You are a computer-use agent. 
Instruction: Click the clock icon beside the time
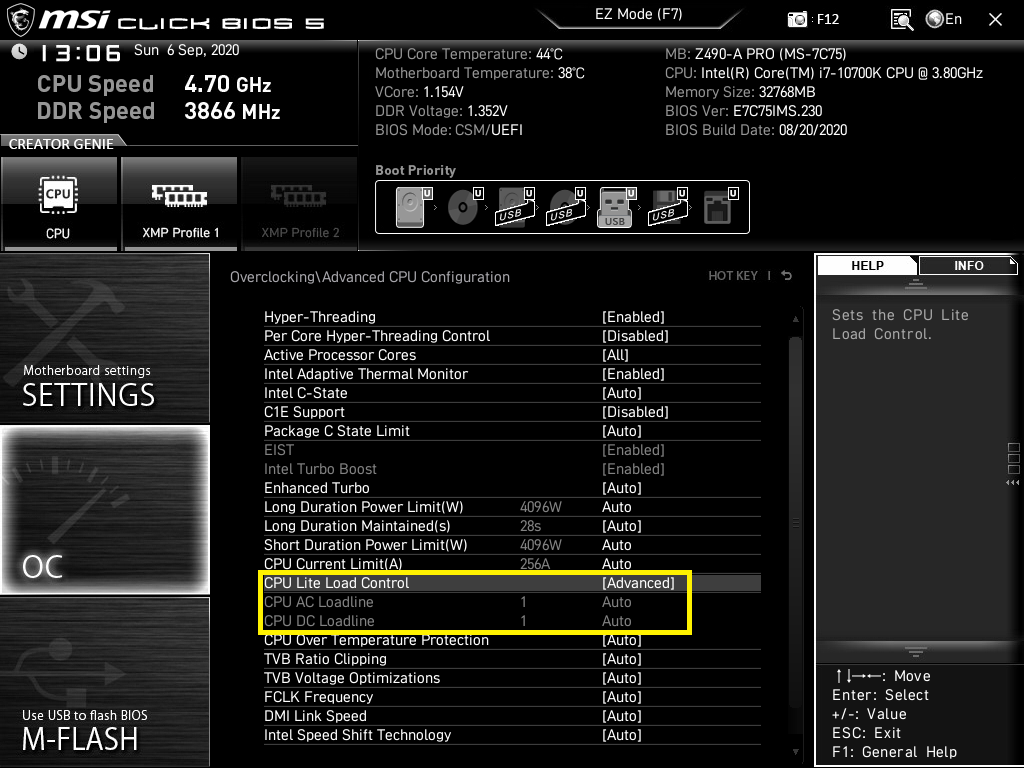19,51
